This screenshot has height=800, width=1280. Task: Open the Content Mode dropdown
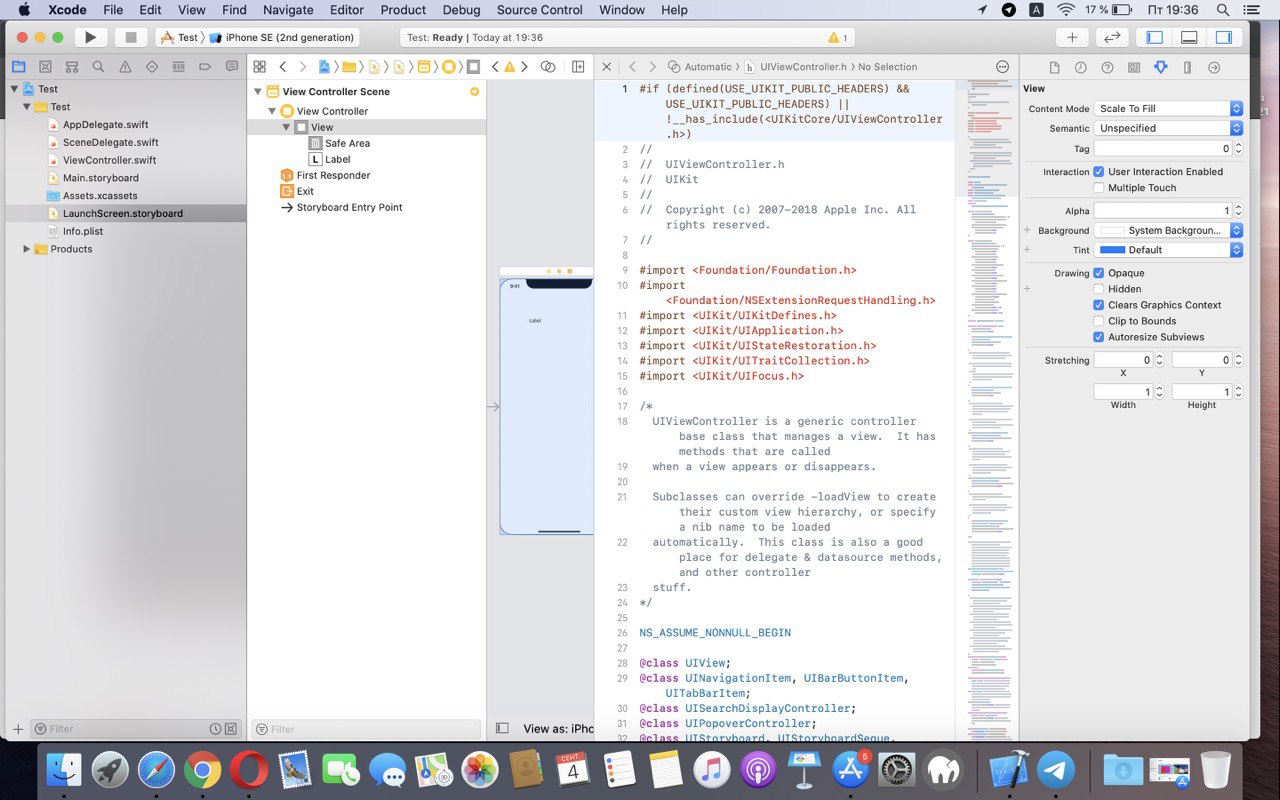[1168, 109]
